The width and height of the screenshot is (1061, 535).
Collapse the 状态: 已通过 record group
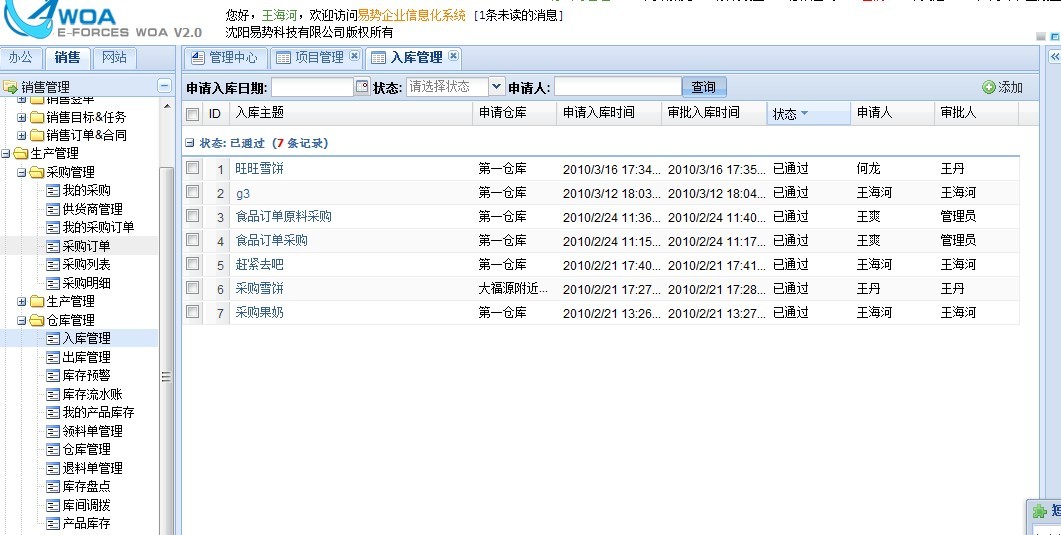point(190,143)
